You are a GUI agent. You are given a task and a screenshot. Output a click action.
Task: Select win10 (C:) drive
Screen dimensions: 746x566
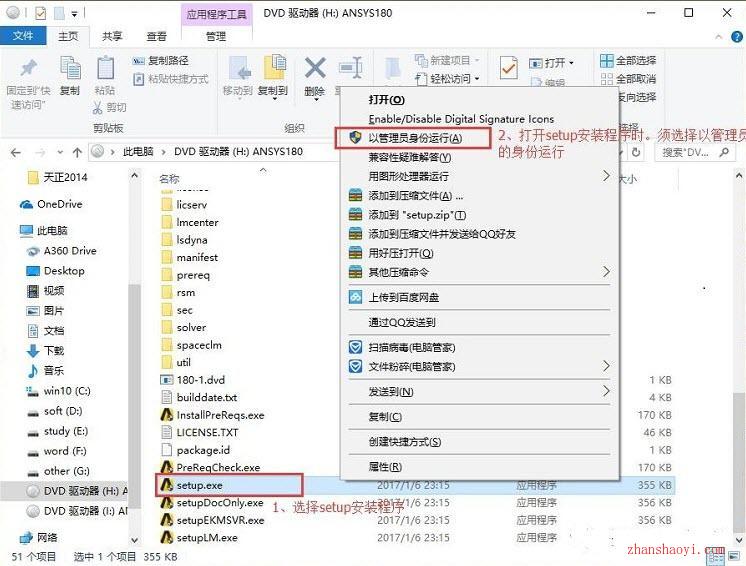pyautogui.click(x=59, y=391)
